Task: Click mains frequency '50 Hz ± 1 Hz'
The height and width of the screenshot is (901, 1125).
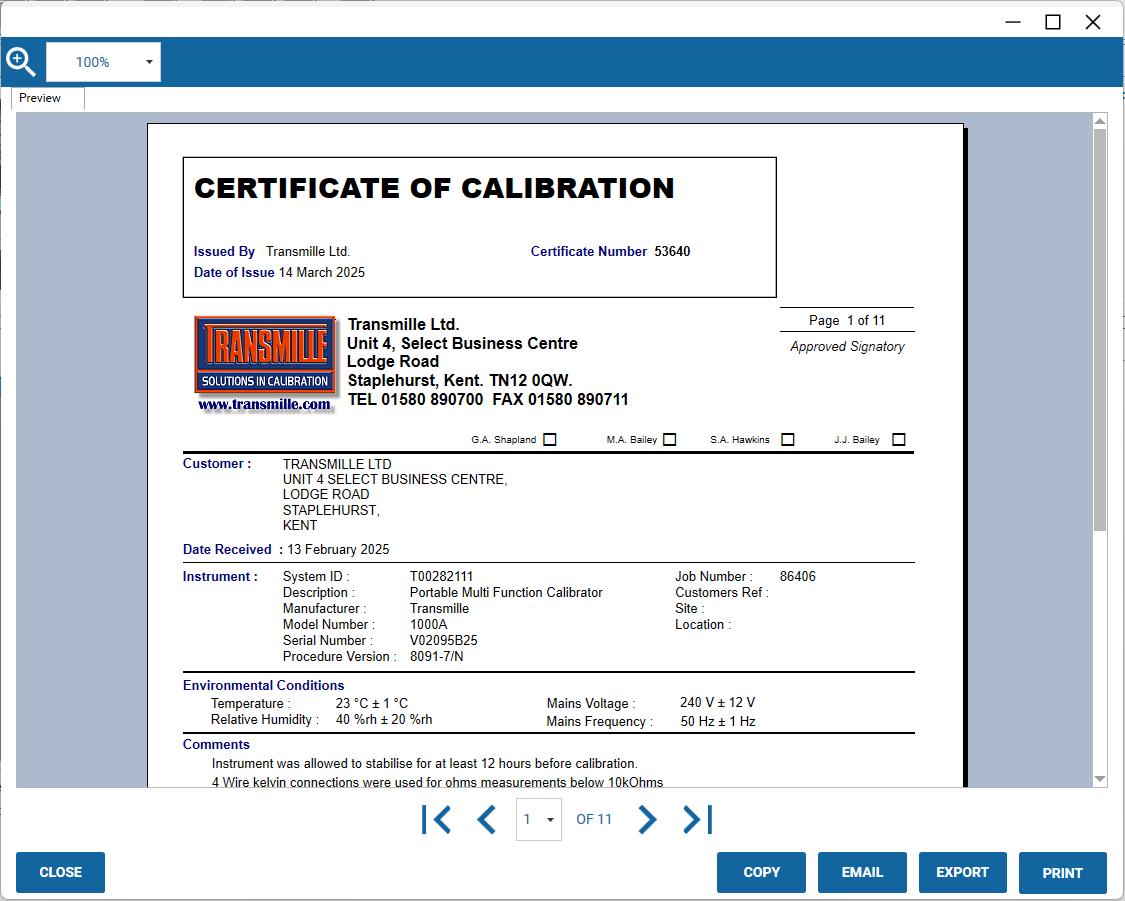Action: tap(717, 722)
